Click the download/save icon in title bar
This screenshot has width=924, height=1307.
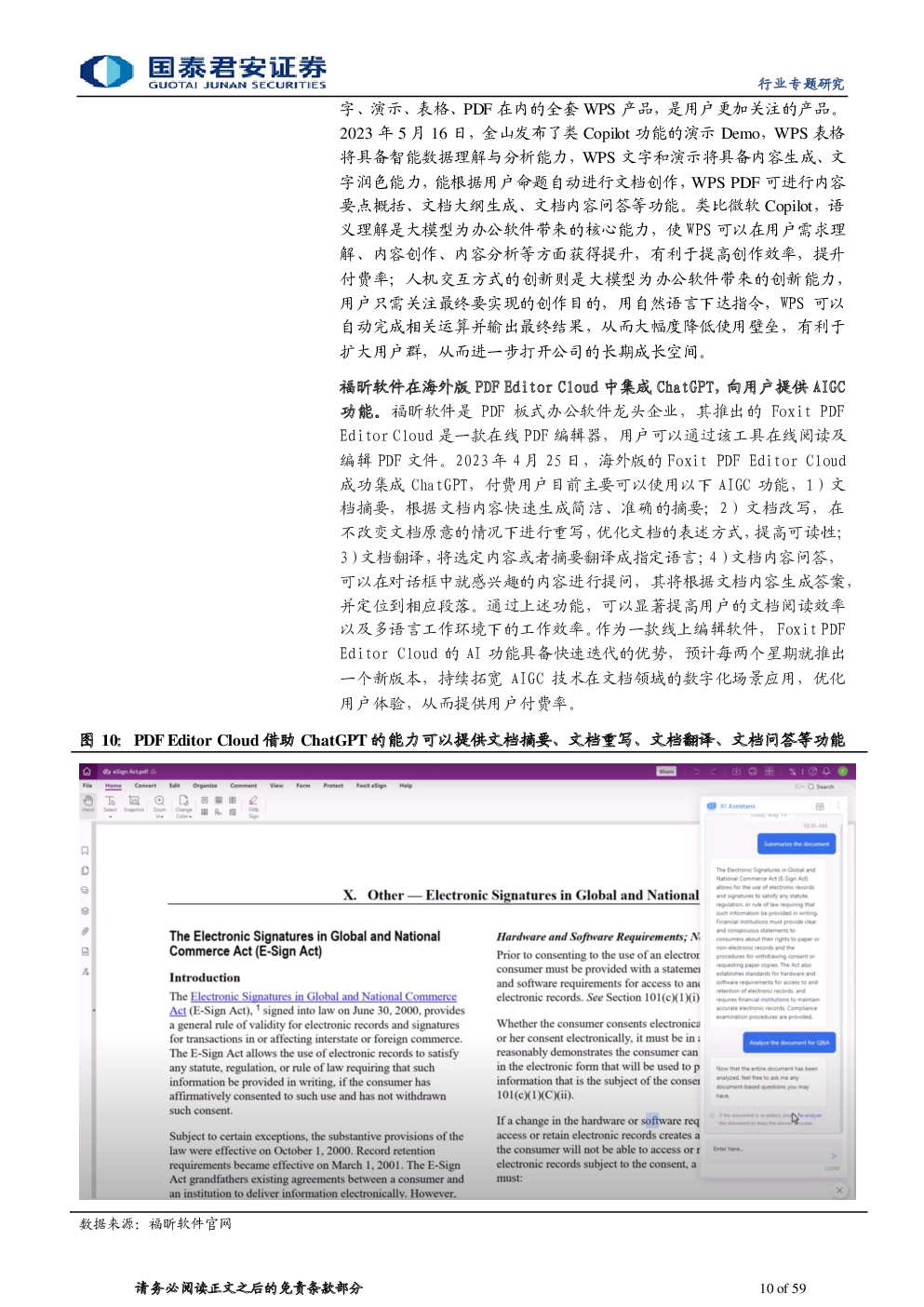(736, 772)
